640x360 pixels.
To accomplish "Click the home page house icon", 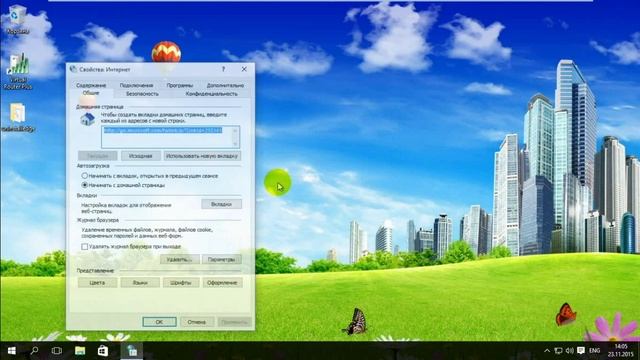I will click(x=87, y=119).
